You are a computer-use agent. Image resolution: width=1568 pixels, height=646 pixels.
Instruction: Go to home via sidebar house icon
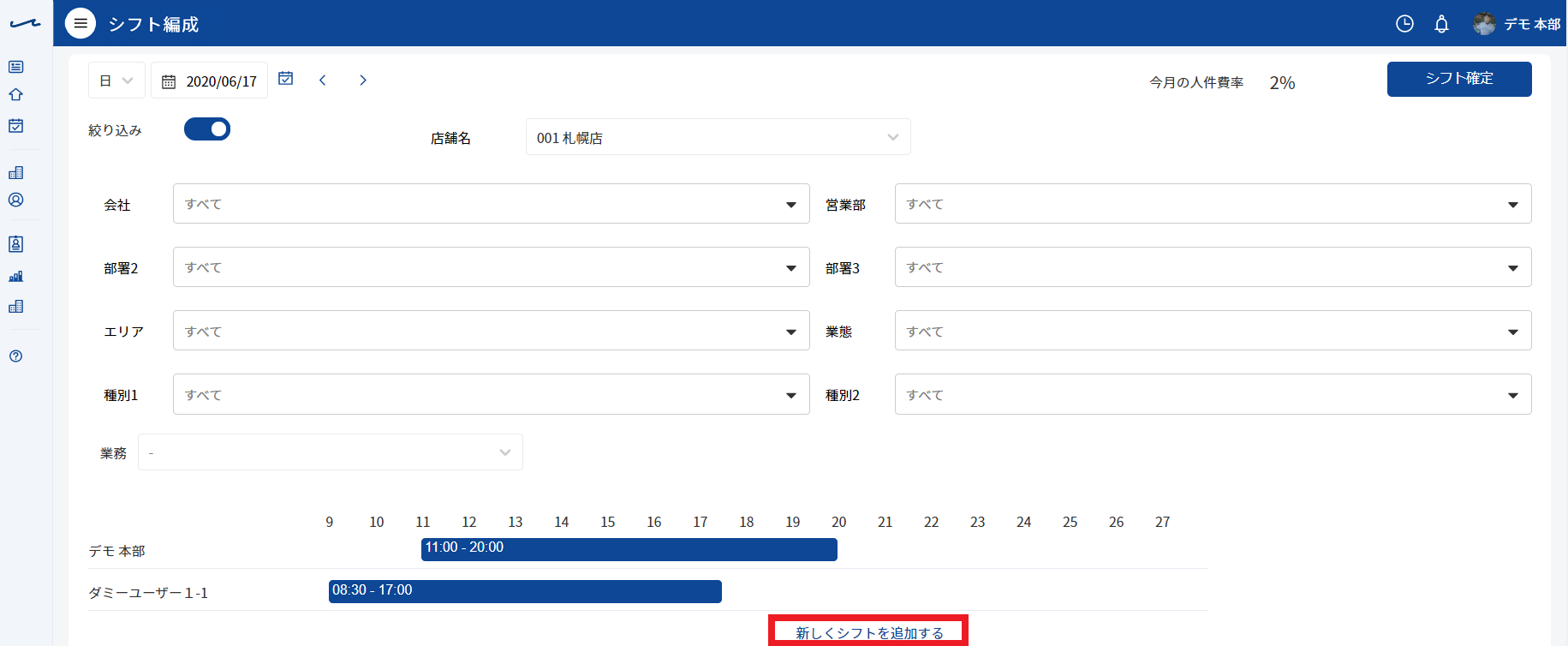click(15, 94)
